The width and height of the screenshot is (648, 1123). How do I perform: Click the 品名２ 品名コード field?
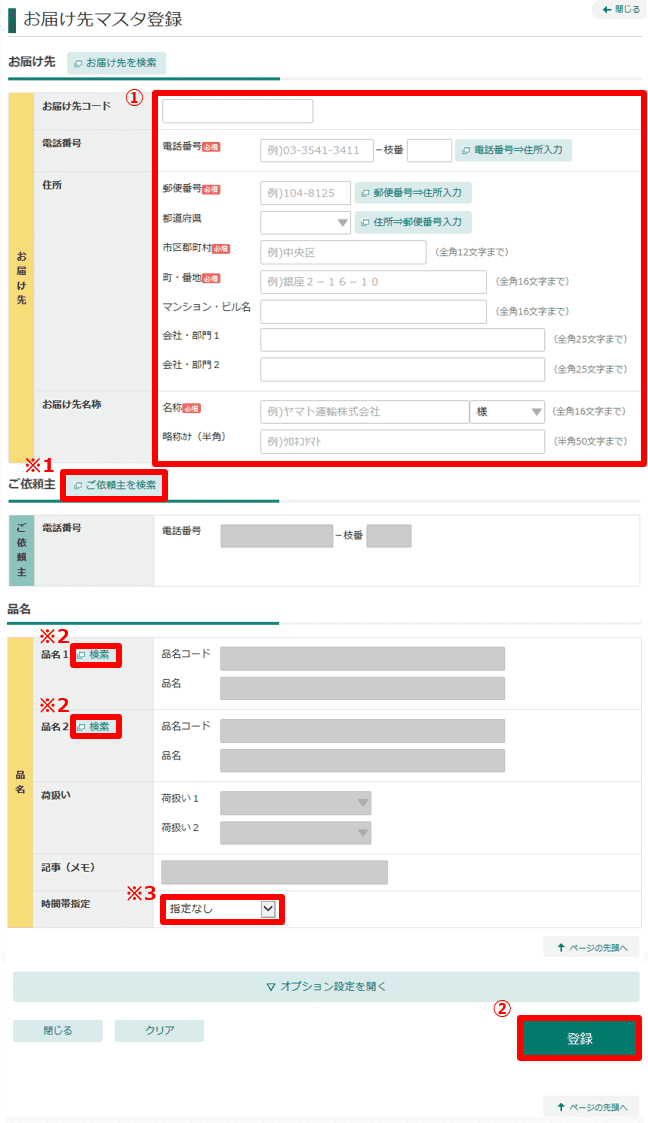362,731
